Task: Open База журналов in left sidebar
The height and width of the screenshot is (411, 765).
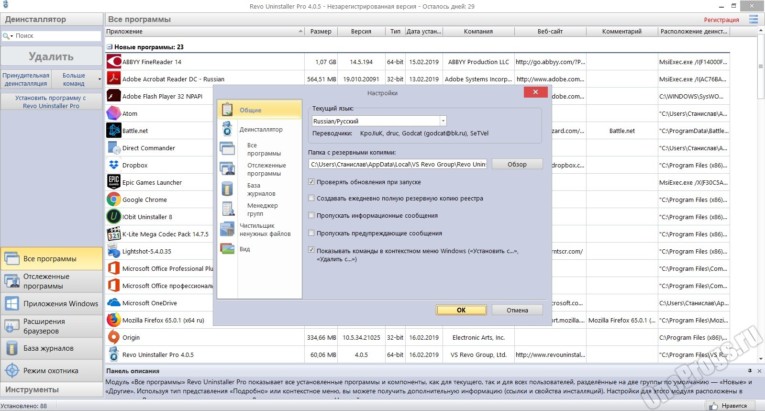Action: click(51, 349)
